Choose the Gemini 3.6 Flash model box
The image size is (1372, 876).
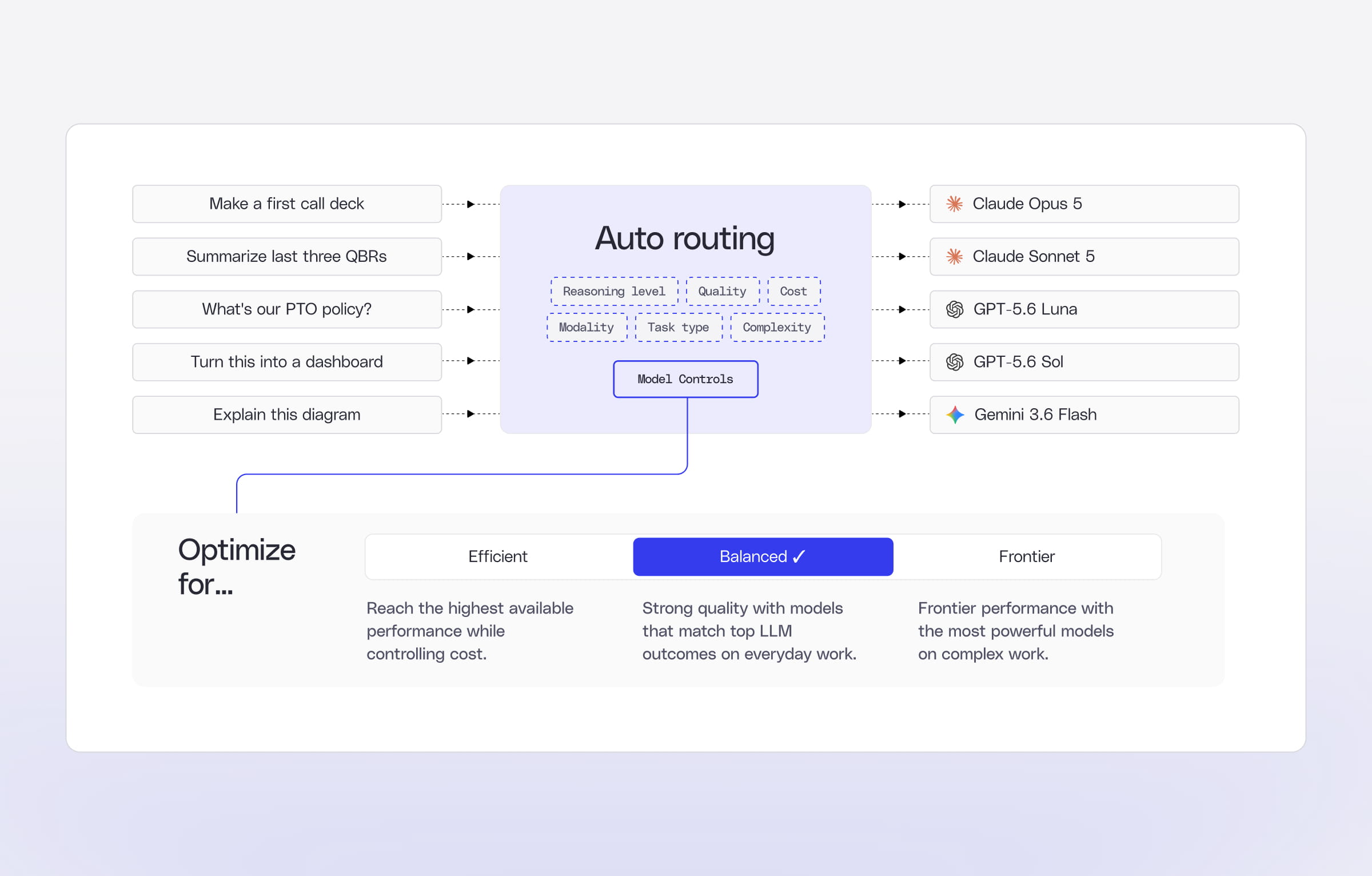click(x=1084, y=415)
